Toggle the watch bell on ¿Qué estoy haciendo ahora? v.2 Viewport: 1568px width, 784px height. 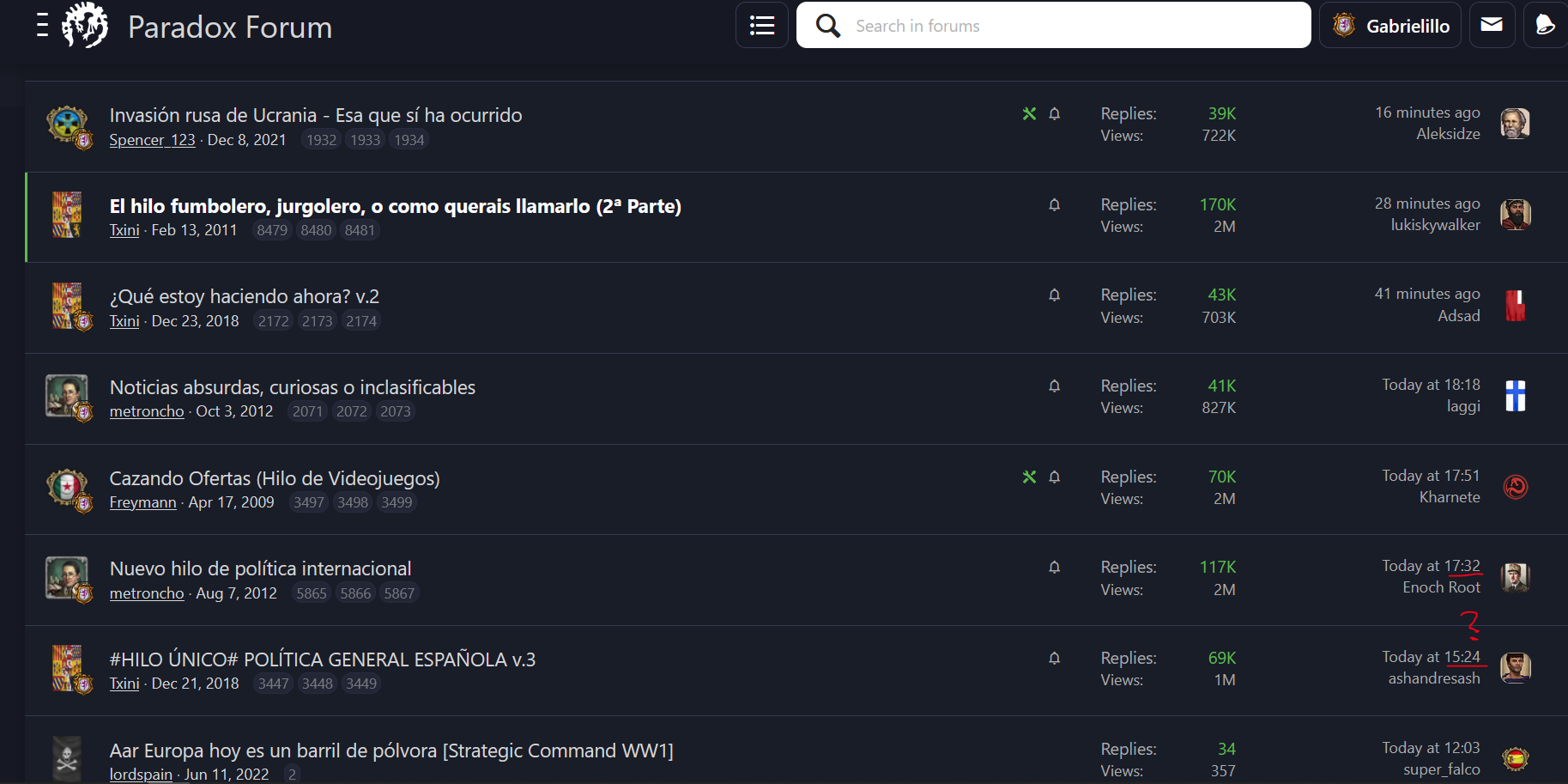(1054, 295)
